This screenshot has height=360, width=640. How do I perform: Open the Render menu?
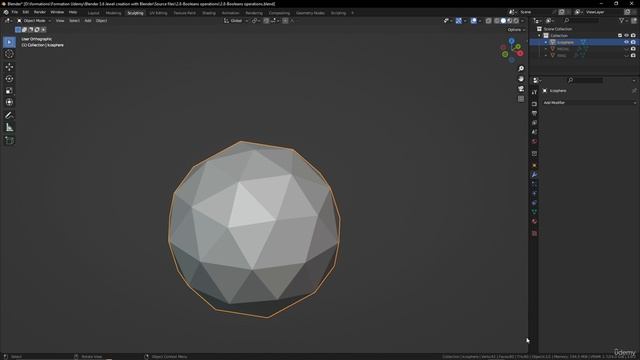(40, 12)
